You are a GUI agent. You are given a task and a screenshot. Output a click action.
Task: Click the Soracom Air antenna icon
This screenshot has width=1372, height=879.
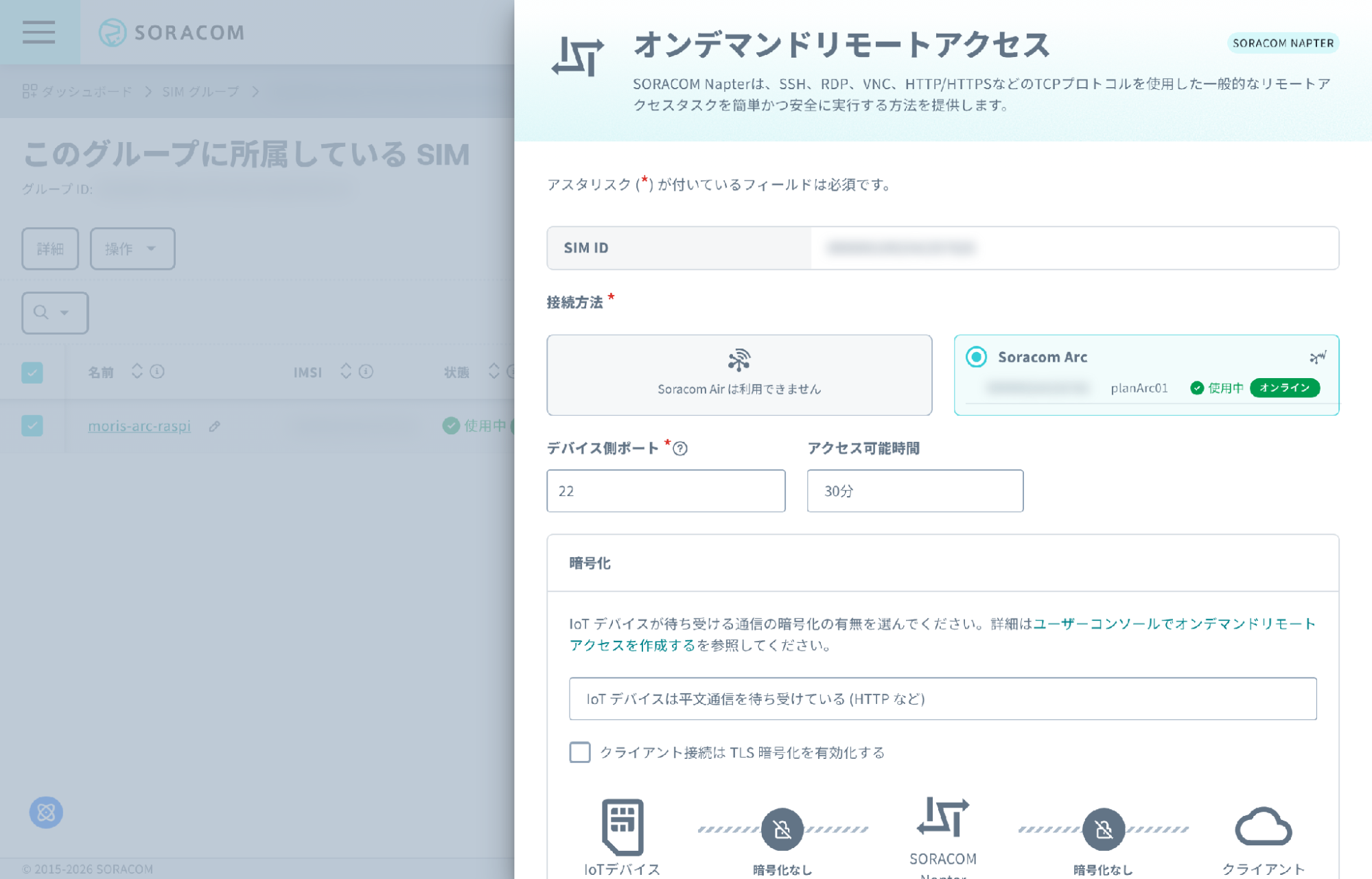(x=739, y=360)
